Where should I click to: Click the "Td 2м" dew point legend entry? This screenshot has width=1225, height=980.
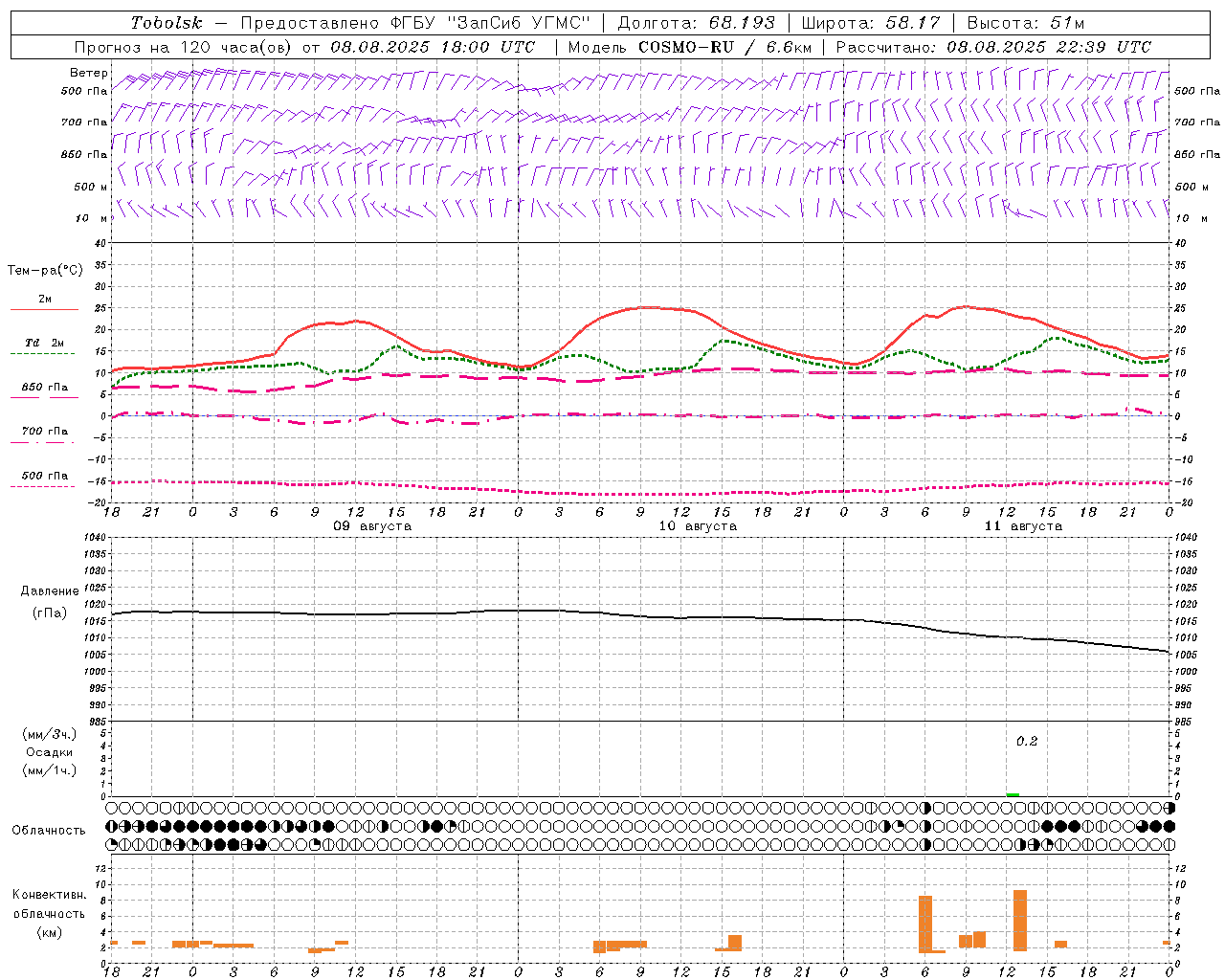coord(45,343)
